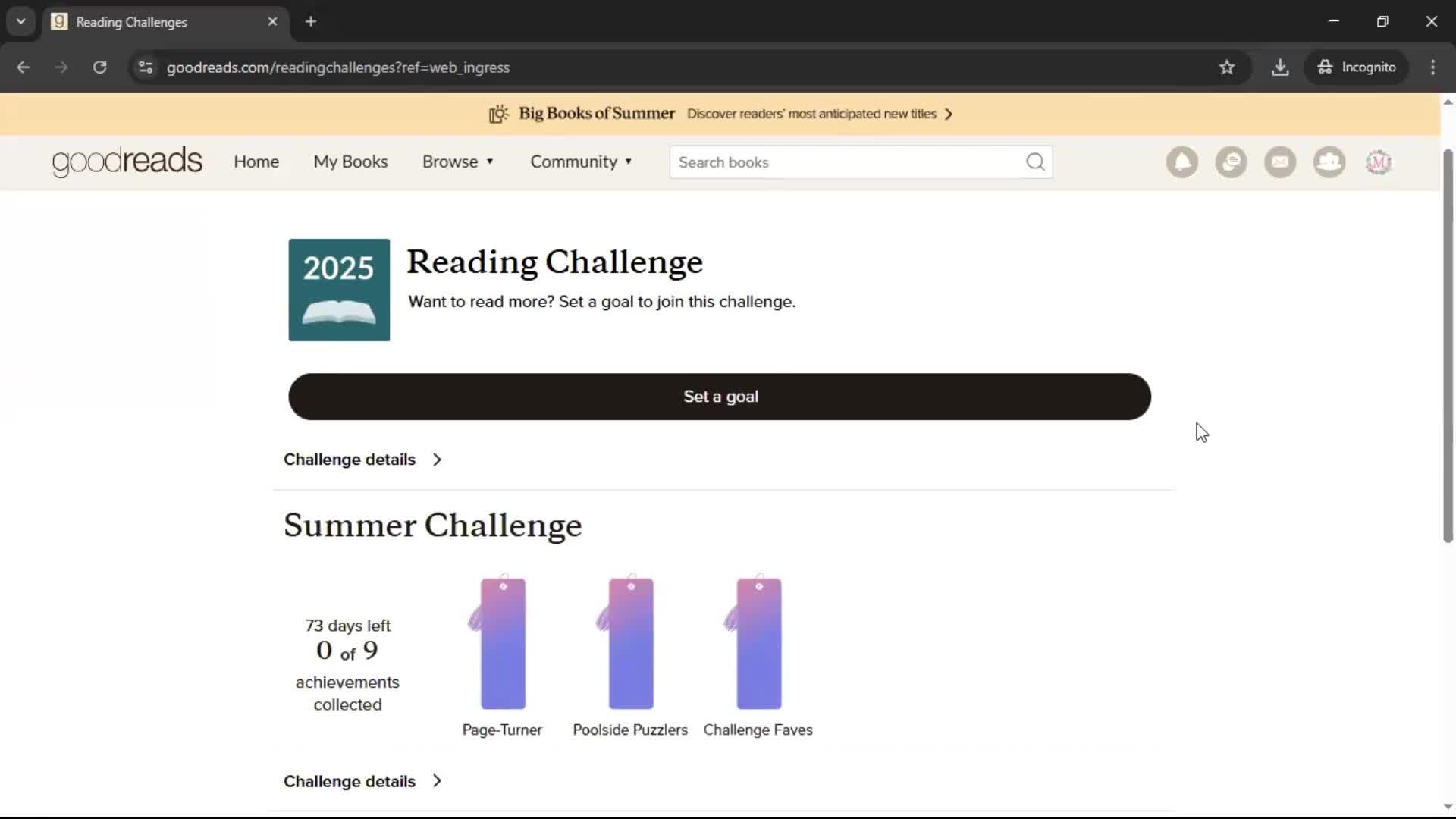Click the scrollbar up arrow
Screen dimensions: 1456x819
coord(1448,102)
